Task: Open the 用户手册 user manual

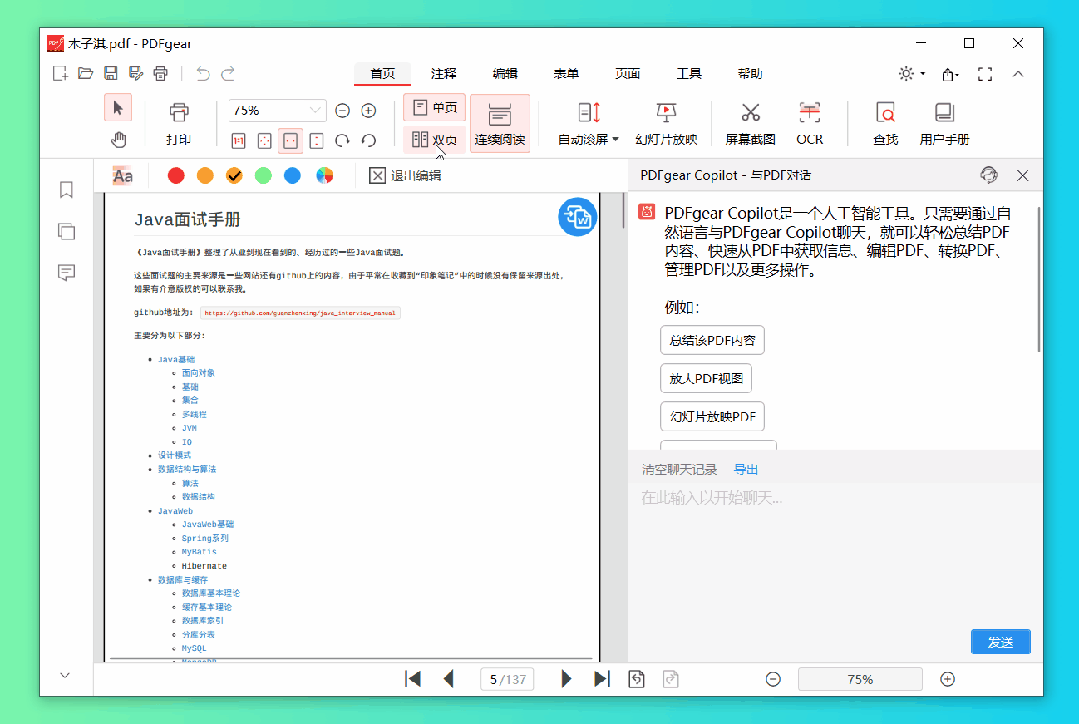Action: pos(944,123)
